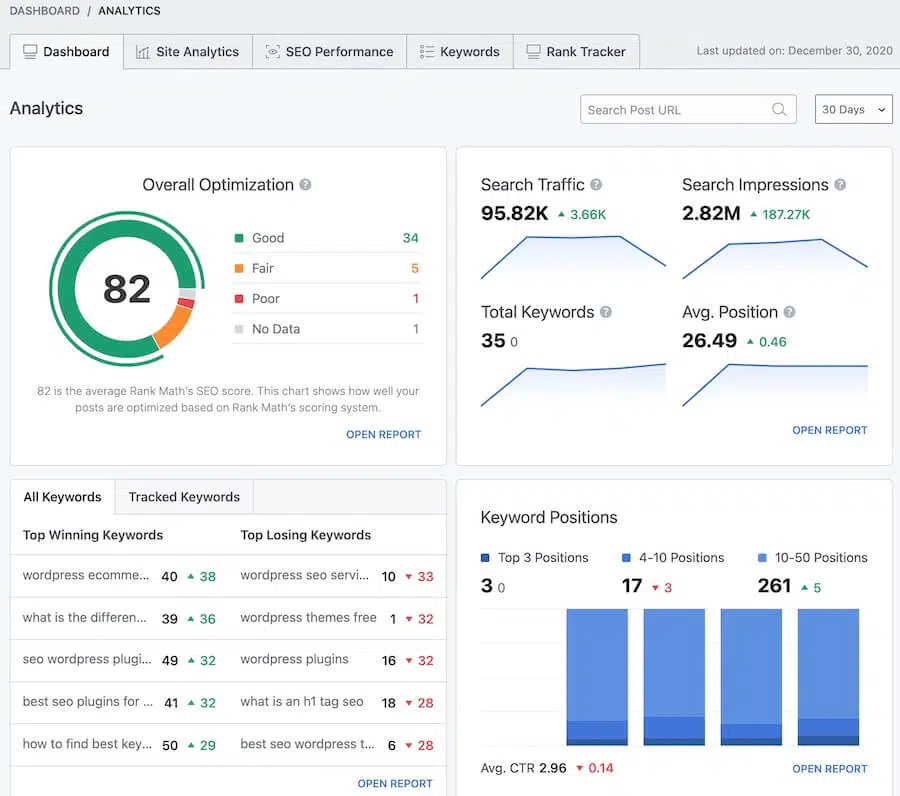
Task: Click the SEO Performance magnifier icon
Action: click(272, 51)
